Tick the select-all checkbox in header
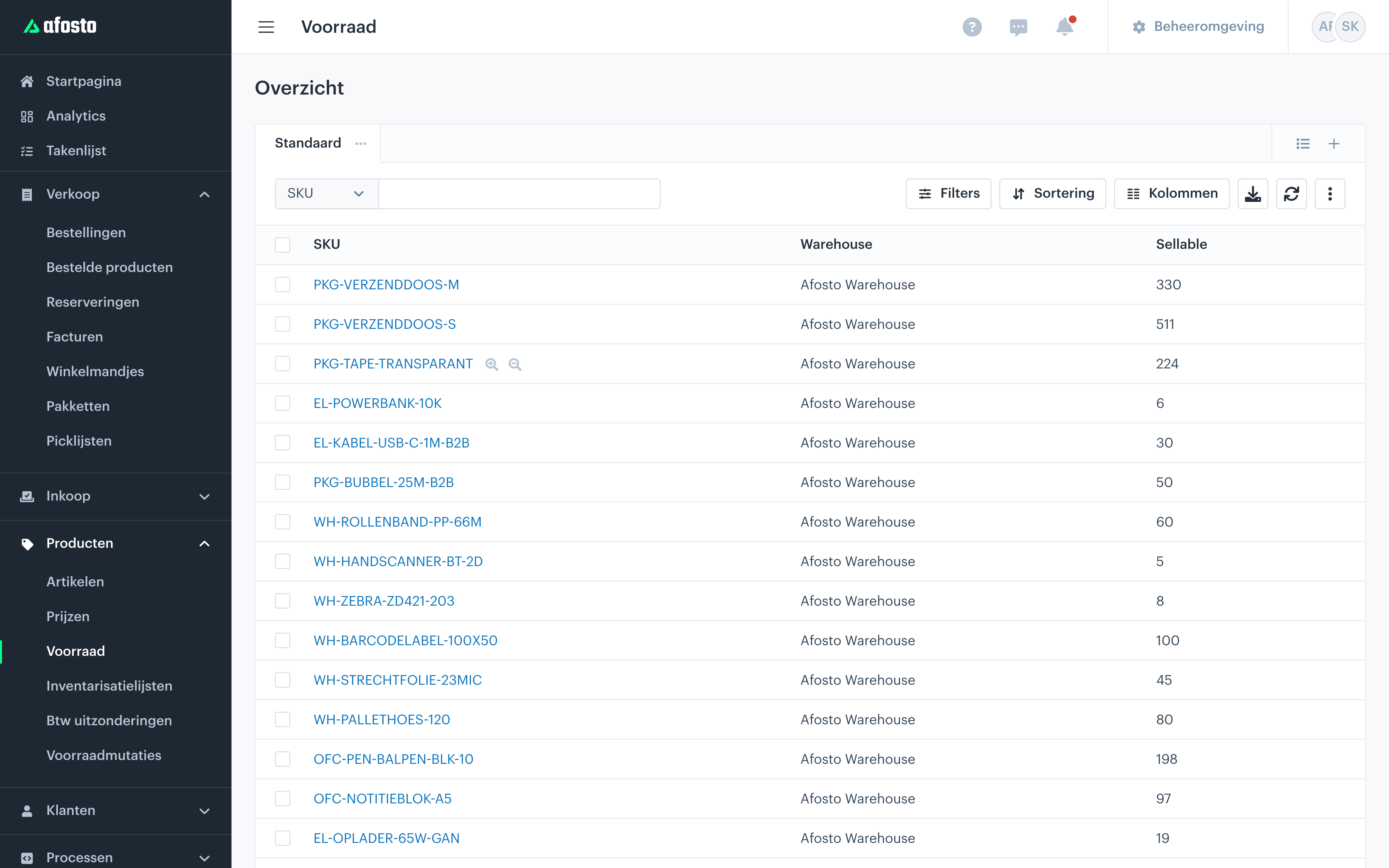The width and height of the screenshot is (1389, 868). click(x=282, y=245)
